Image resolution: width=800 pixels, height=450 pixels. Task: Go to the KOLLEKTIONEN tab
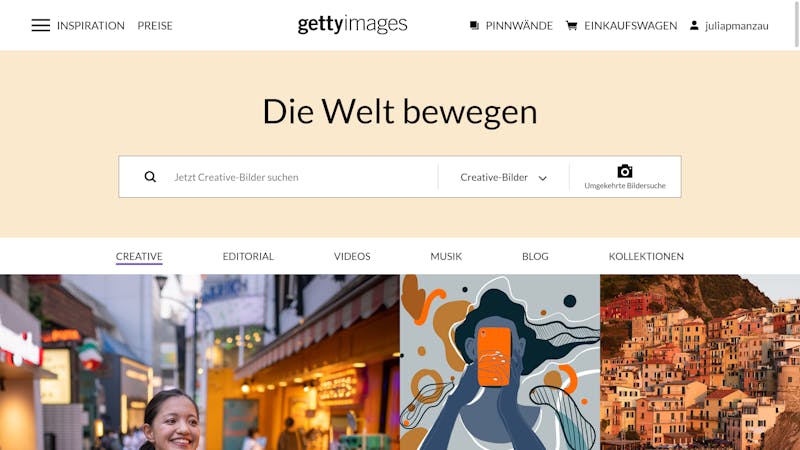pyautogui.click(x=646, y=256)
